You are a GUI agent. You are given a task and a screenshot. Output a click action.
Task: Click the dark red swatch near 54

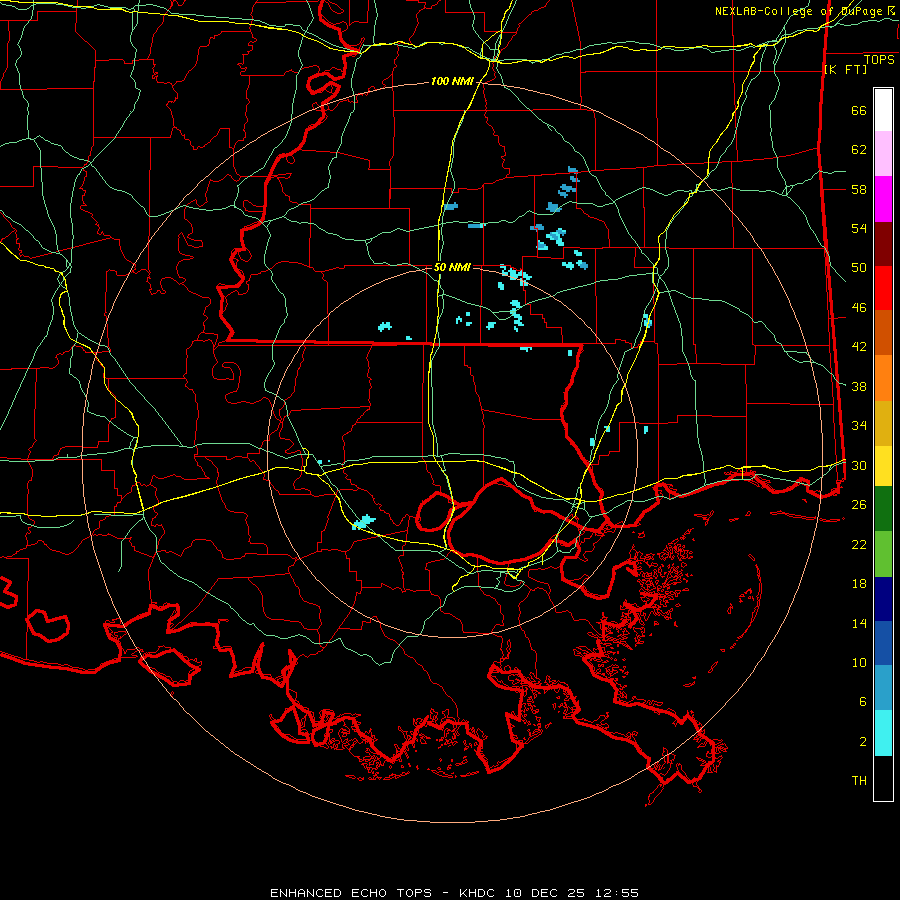pos(883,245)
